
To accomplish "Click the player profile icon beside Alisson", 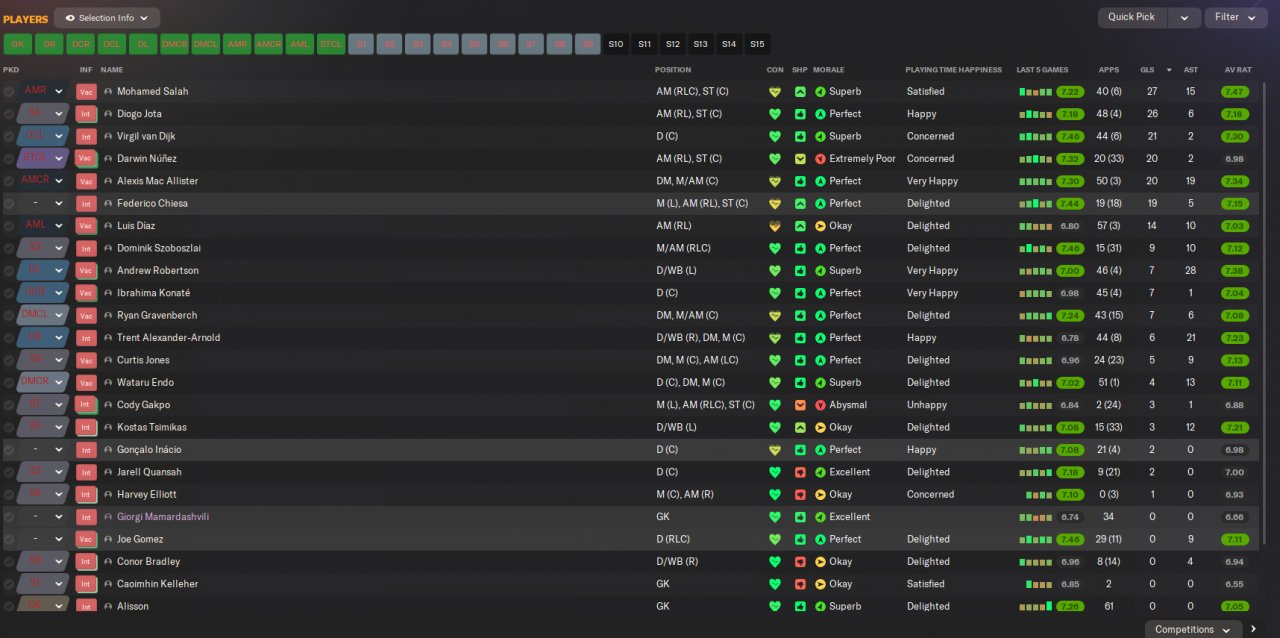I will tap(108, 606).
